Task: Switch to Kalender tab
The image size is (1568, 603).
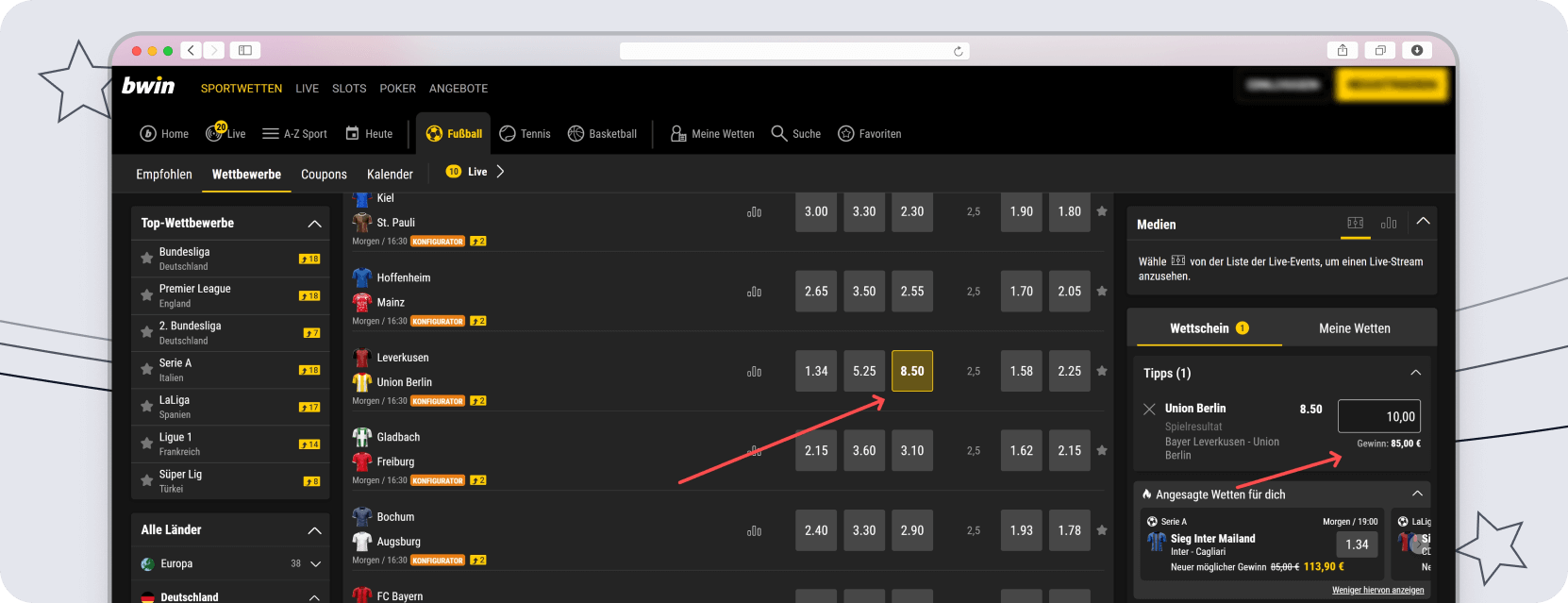Action: tap(390, 175)
